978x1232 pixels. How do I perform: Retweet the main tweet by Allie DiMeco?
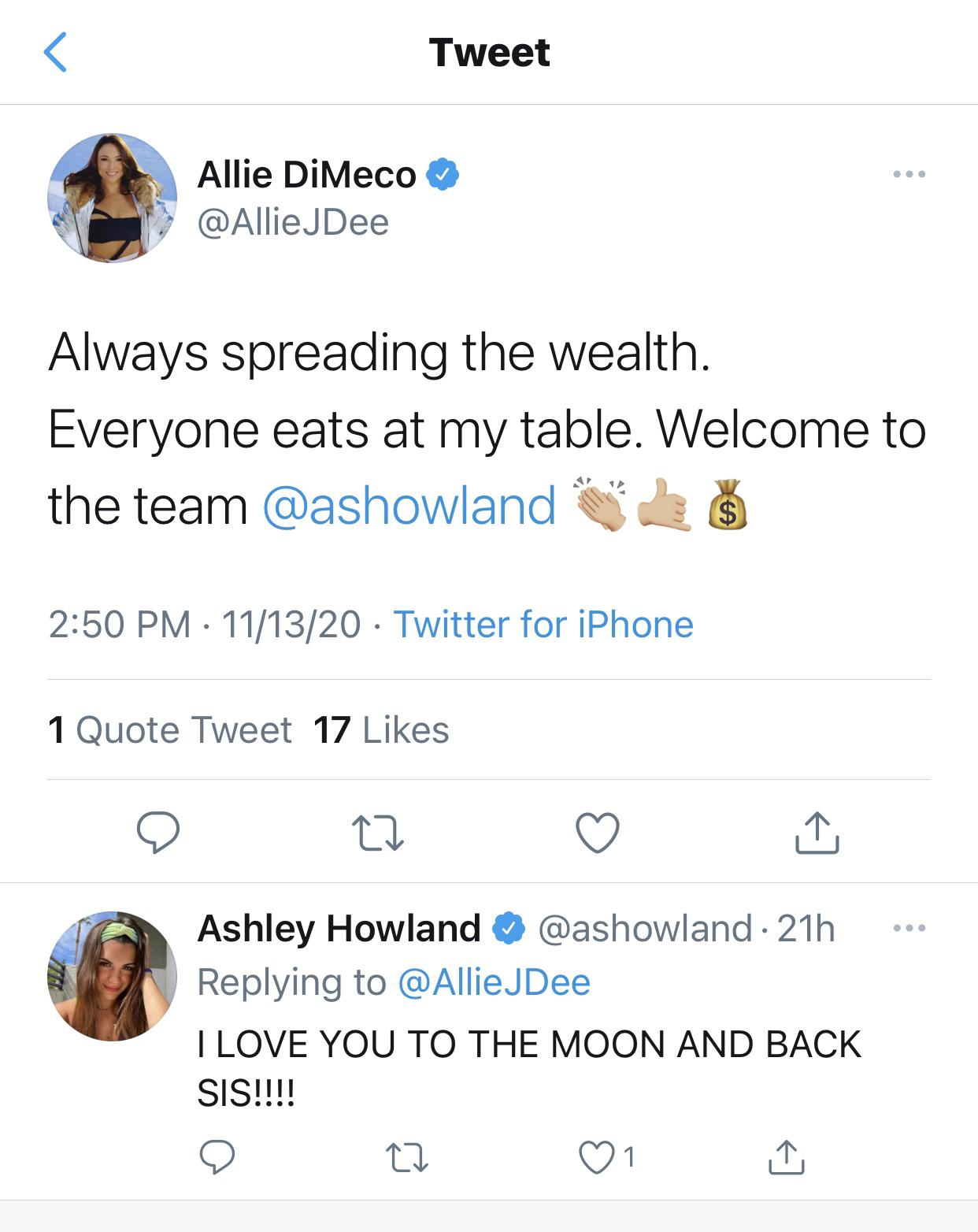[x=378, y=833]
